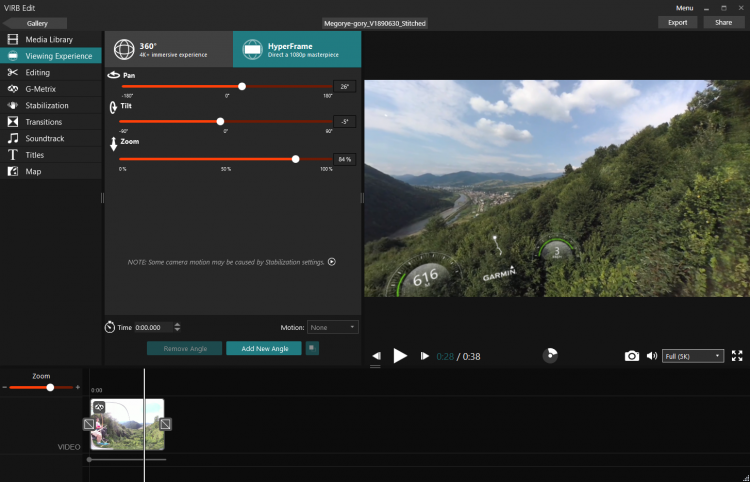Click the clip's left transition icon
The width and height of the screenshot is (750, 482).
(89, 424)
